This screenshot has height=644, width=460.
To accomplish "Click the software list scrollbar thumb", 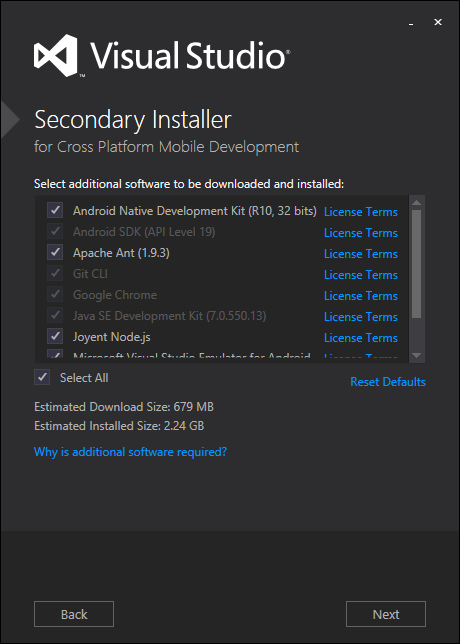I will point(416,264).
